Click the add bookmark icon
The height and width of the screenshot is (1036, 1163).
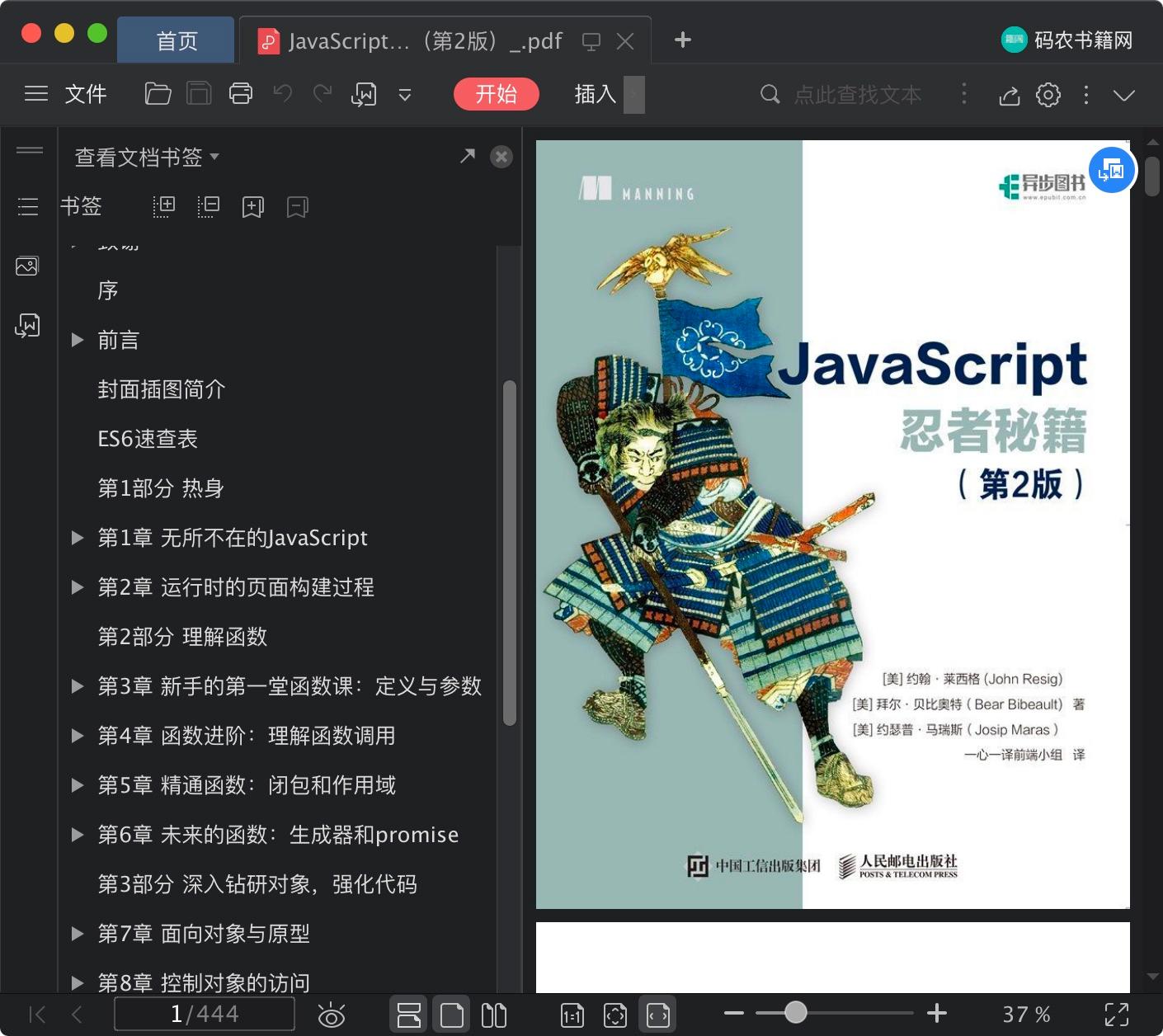253,206
